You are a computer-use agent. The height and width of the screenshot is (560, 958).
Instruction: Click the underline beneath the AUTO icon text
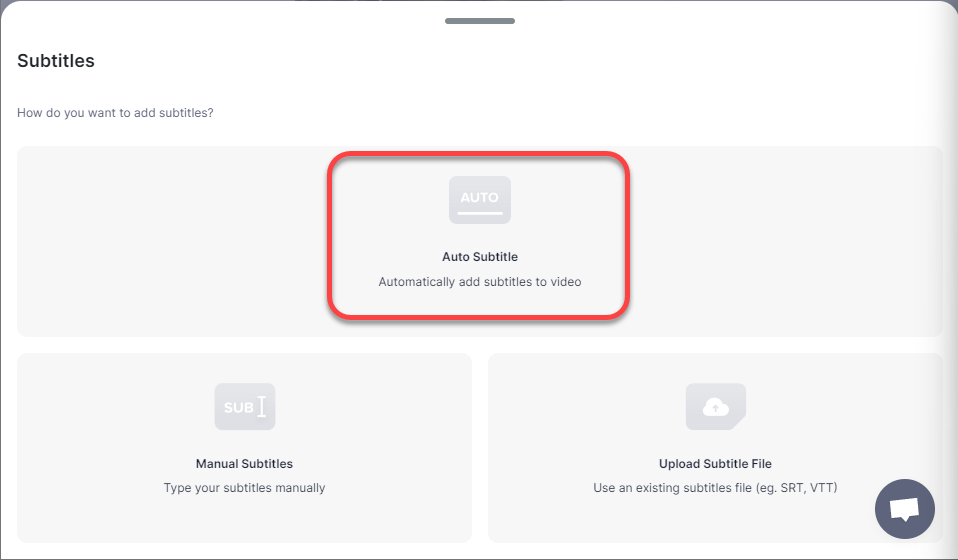pyautogui.click(x=479, y=212)
